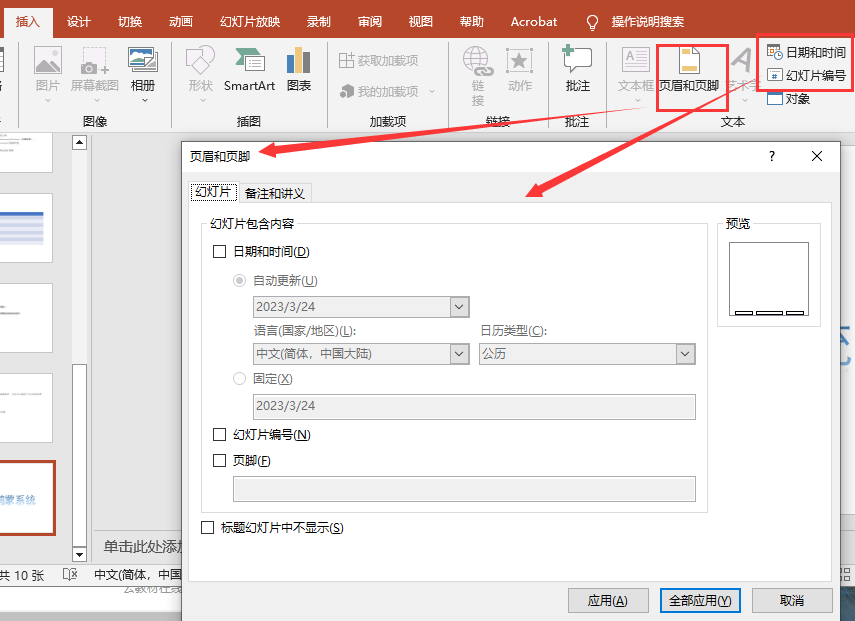The width and height of the screenshot is (855, 621).
Task: Open the 中文(简体，中国大陆) language dropdown
Action: click(x=459, y=354)
